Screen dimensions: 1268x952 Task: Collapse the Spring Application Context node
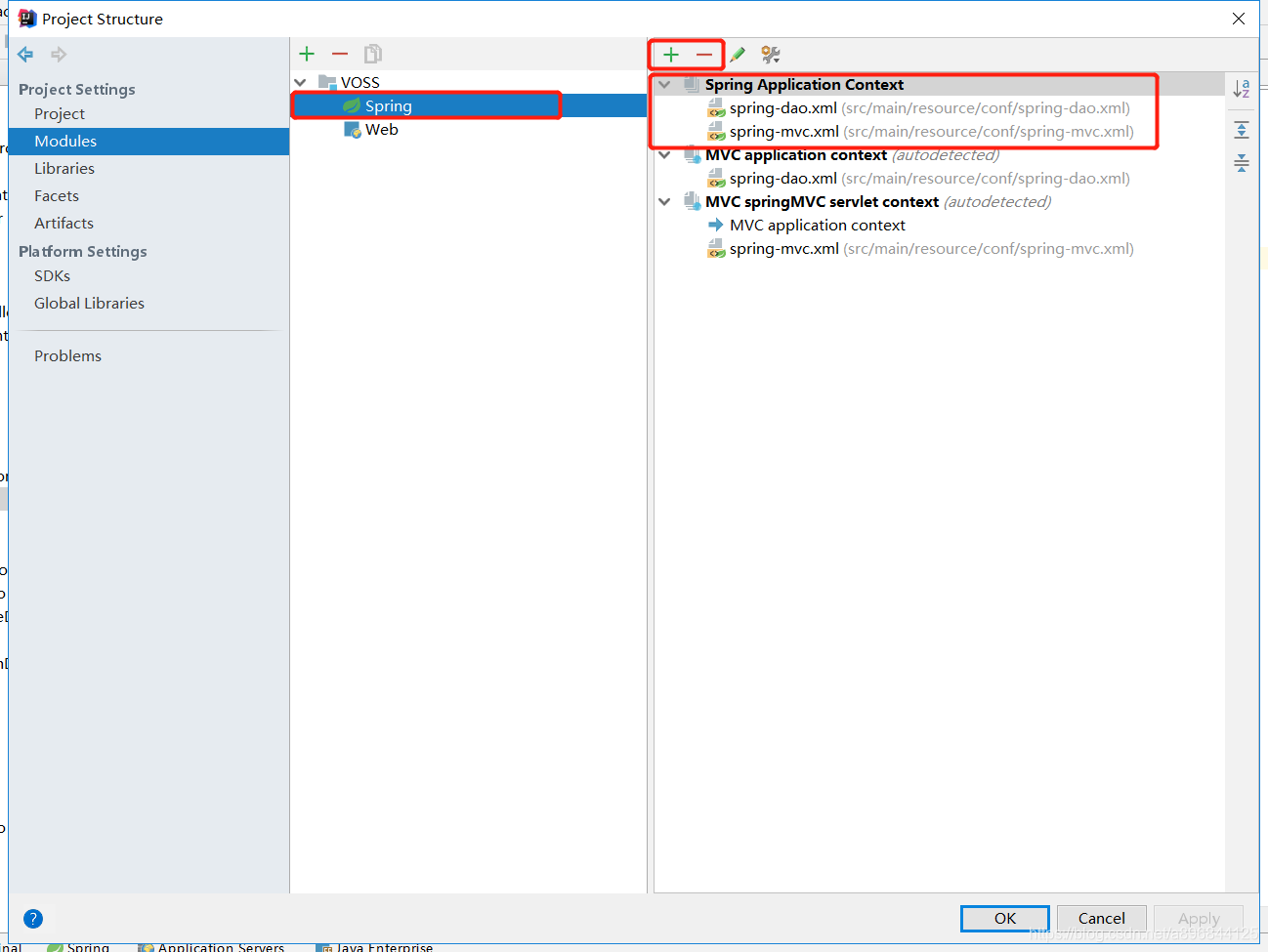coord(665,85)
